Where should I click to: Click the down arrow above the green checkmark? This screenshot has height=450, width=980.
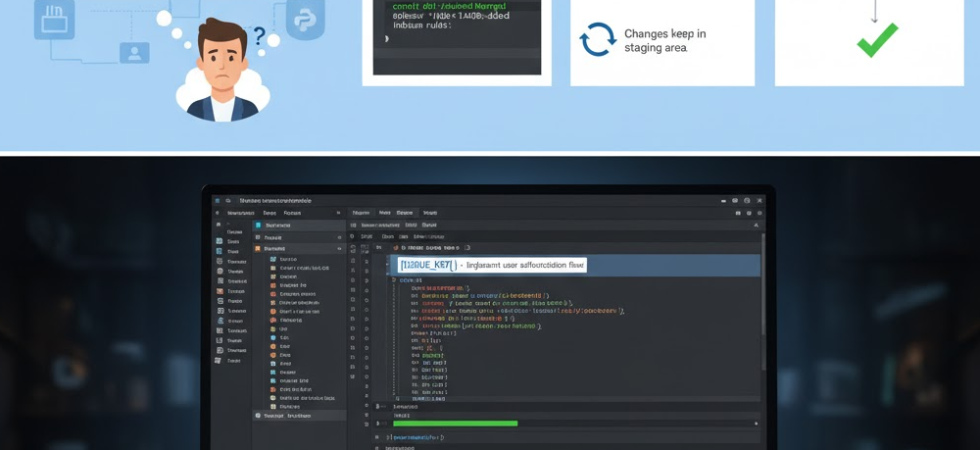875,10
